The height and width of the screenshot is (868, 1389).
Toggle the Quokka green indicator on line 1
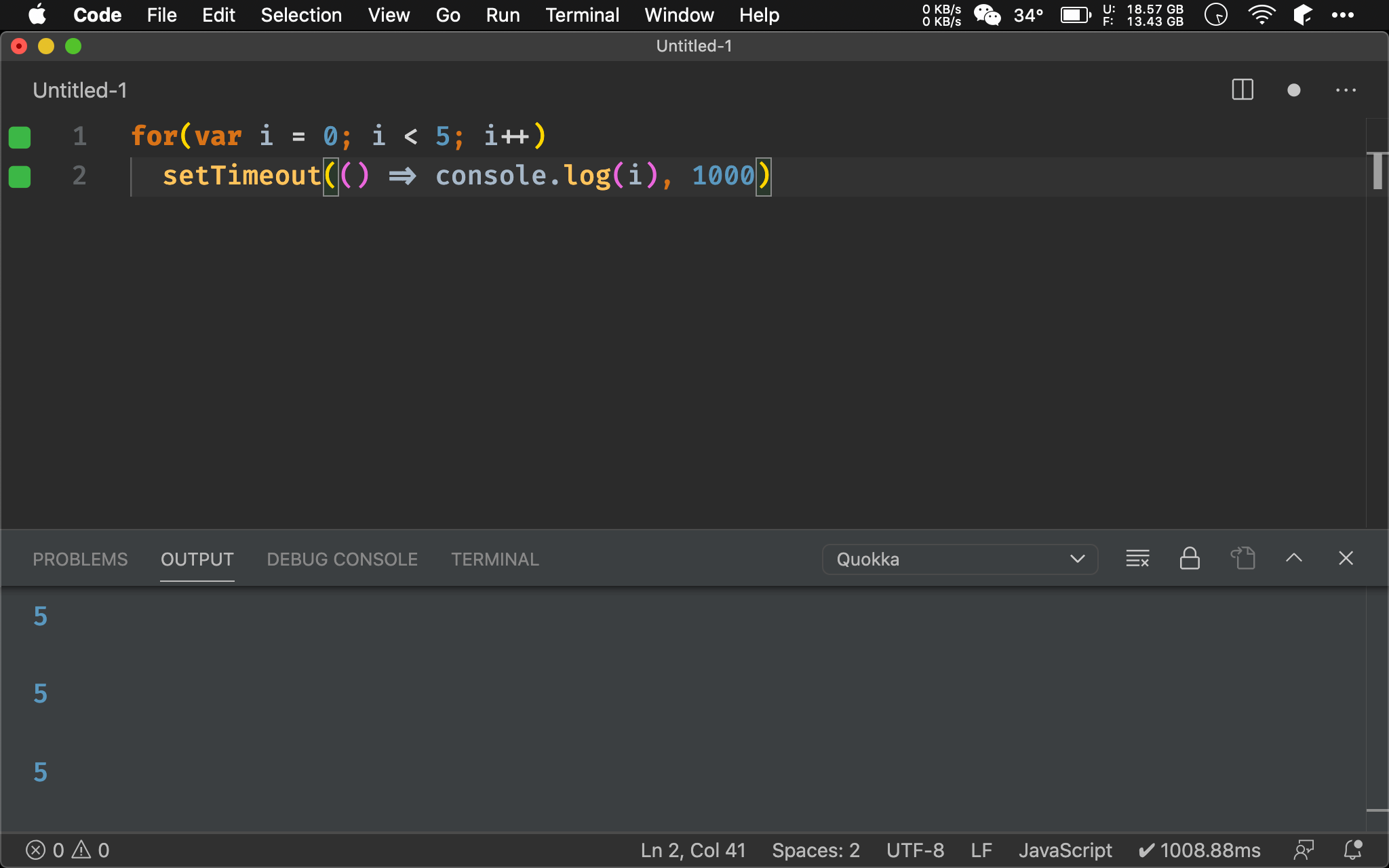pyautogui.click(x=20, y=137)
